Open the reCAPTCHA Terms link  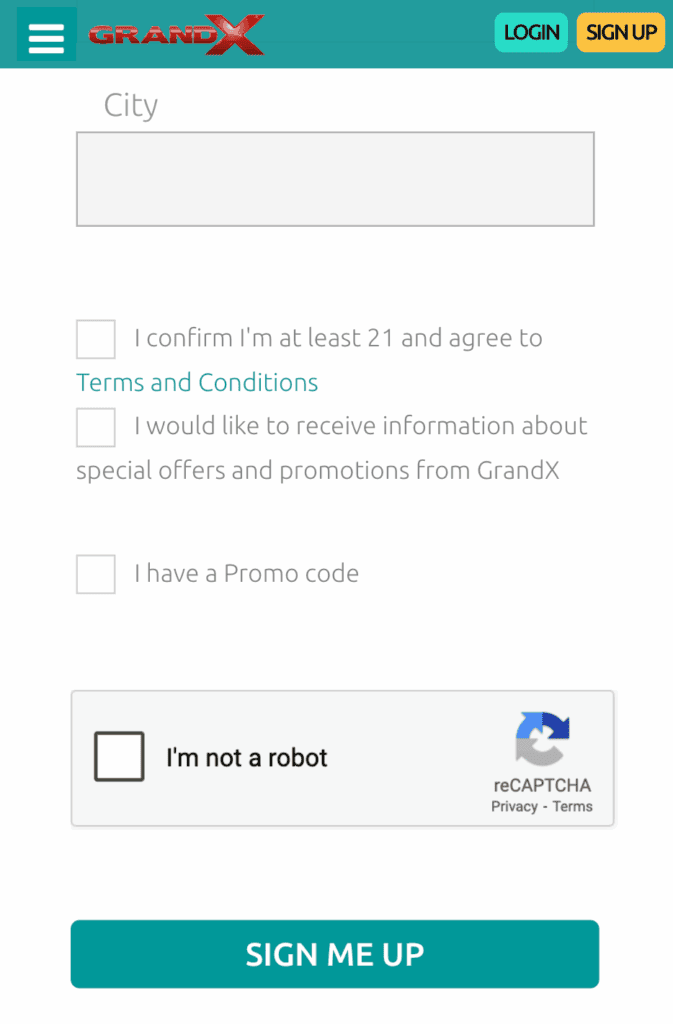pyautogui.click(x=572, y=807)
